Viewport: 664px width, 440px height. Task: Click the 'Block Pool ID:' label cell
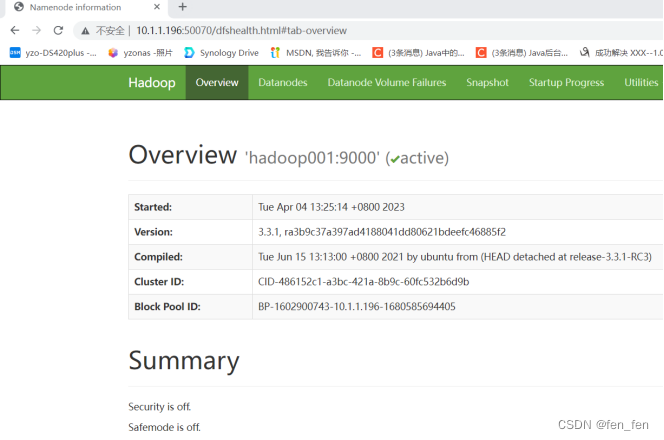(191, 307)
